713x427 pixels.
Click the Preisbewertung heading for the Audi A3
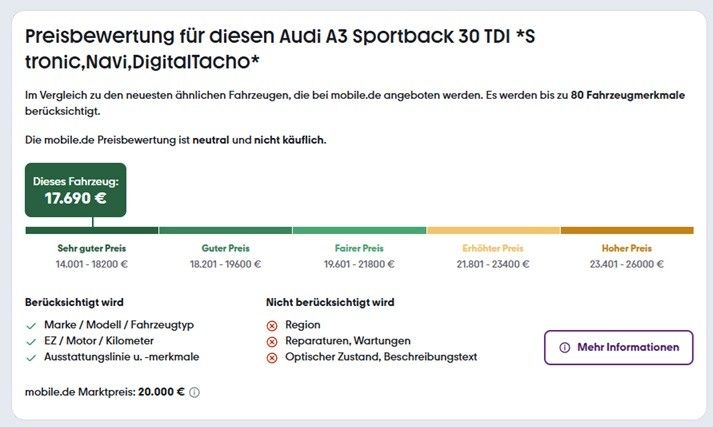coord(280,49)
